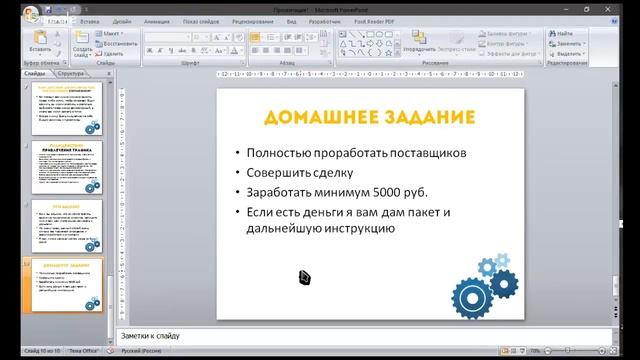Select the text box shape in gallery
Viewport: 640px width, 360px height.
click(x=342, y=34)
